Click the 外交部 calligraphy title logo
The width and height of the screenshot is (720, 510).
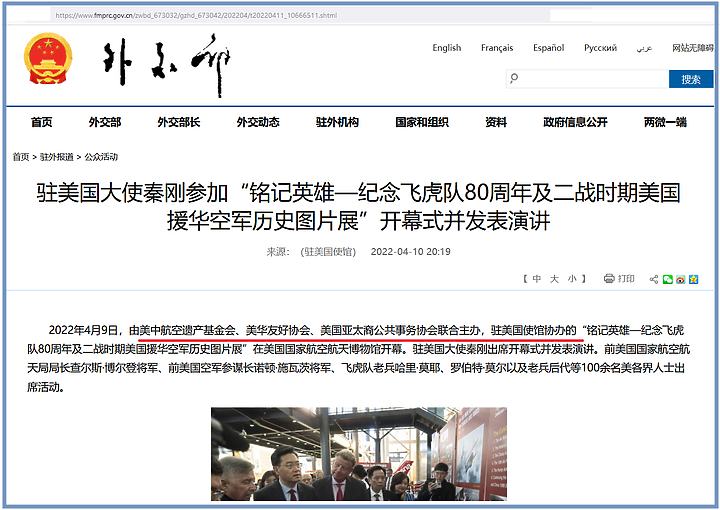166,64
